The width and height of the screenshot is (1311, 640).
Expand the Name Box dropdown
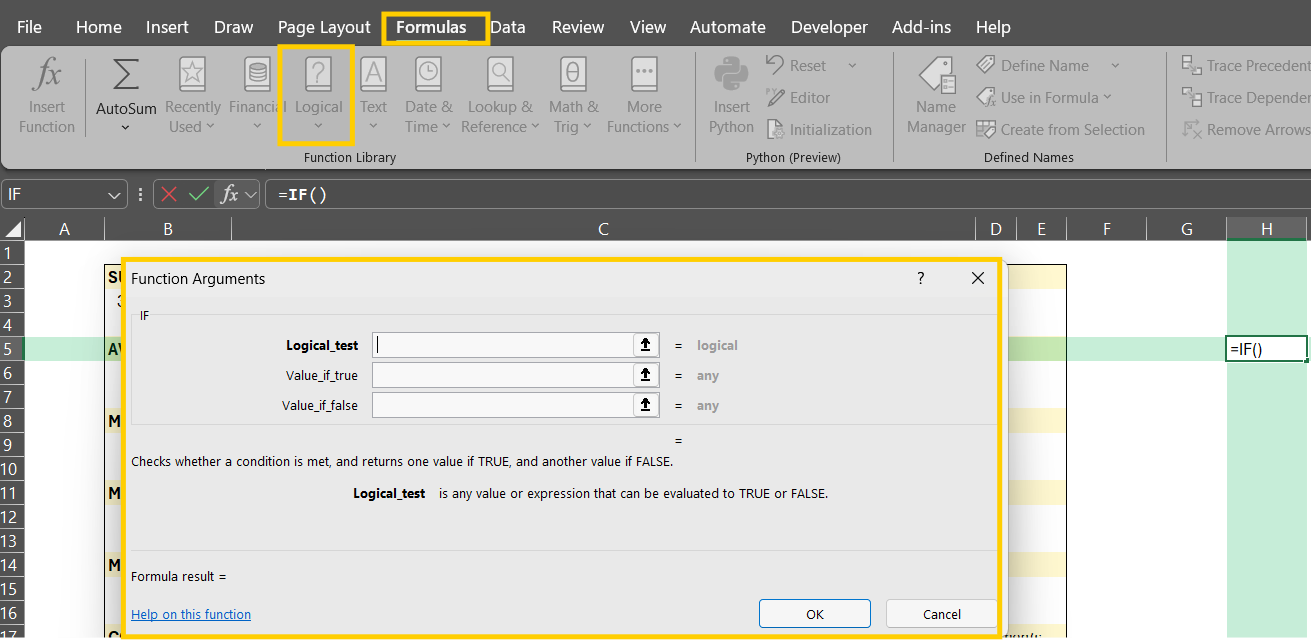(x=114, y=195)
